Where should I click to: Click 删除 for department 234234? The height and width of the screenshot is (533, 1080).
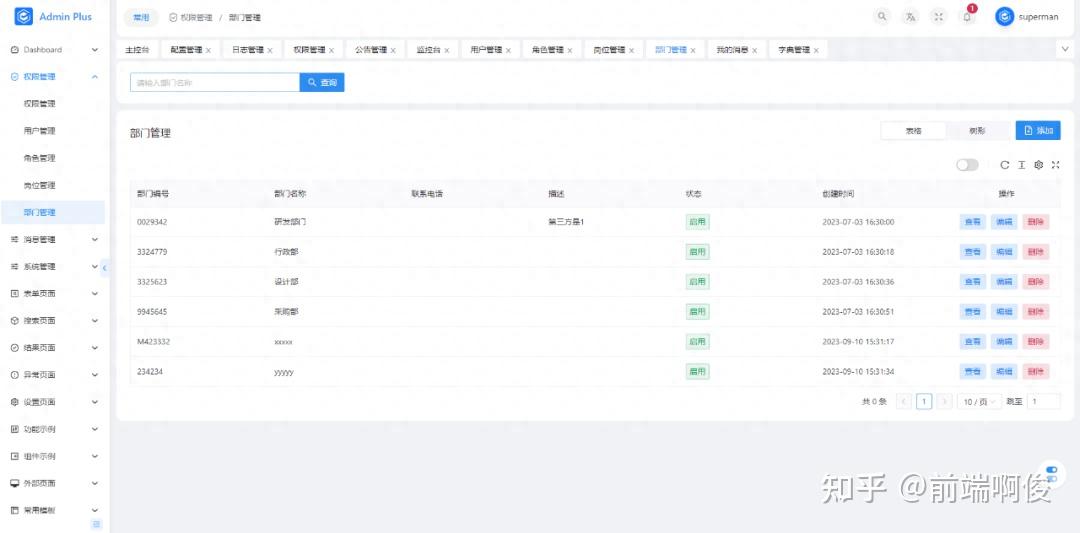(1036, 371)
